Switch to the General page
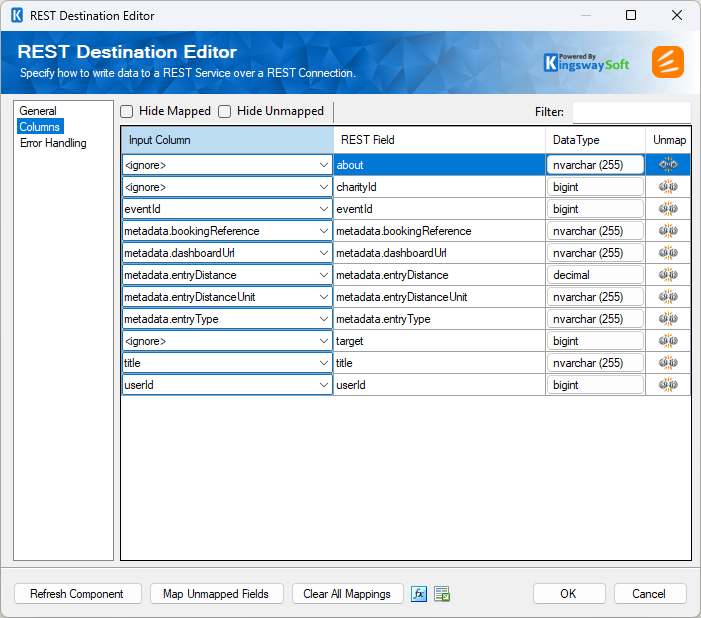Image resolution: width=701 pixels, height=618 pixels. tap(38, 110)
